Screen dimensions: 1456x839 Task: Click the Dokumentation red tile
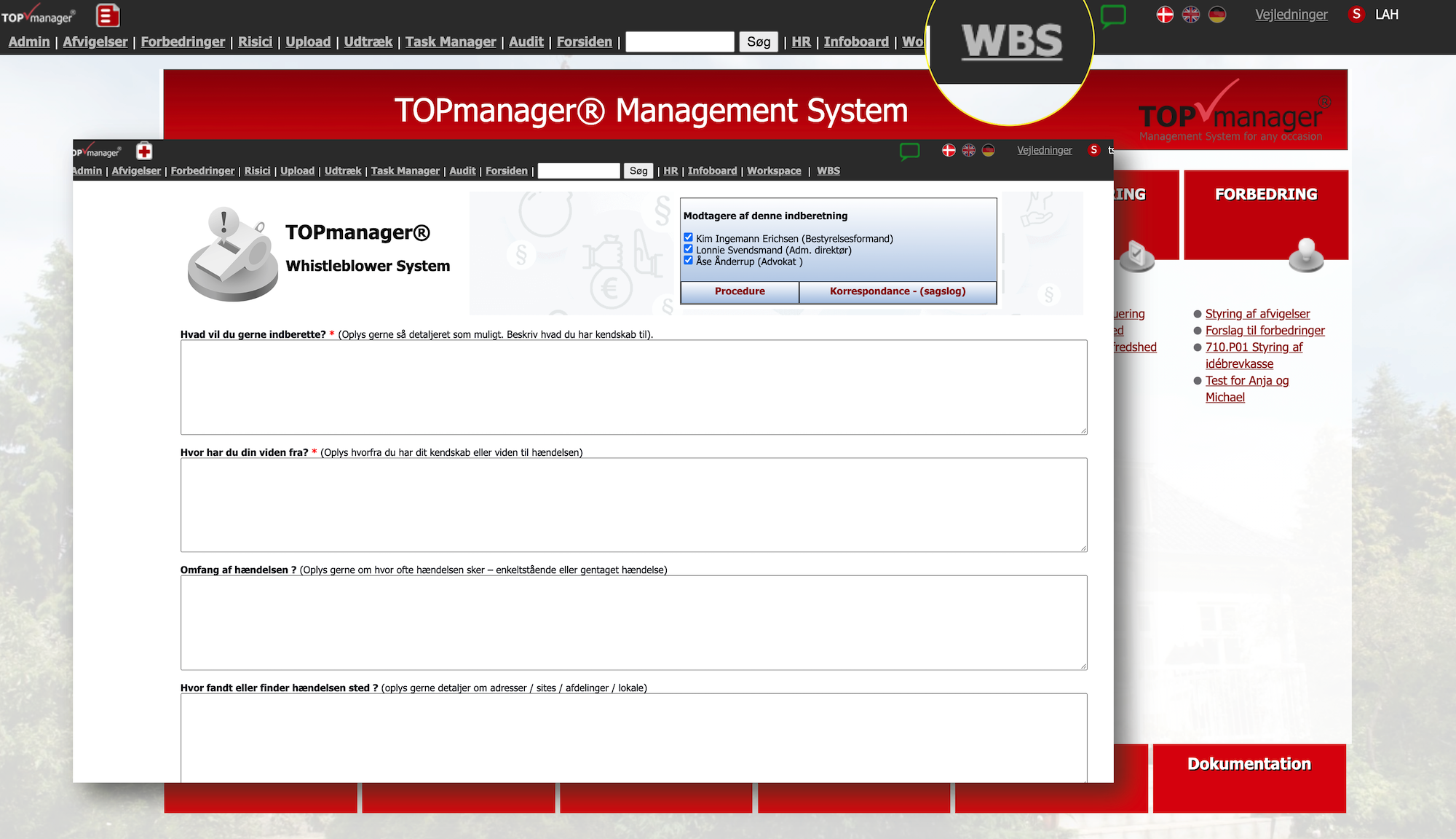1249,778
